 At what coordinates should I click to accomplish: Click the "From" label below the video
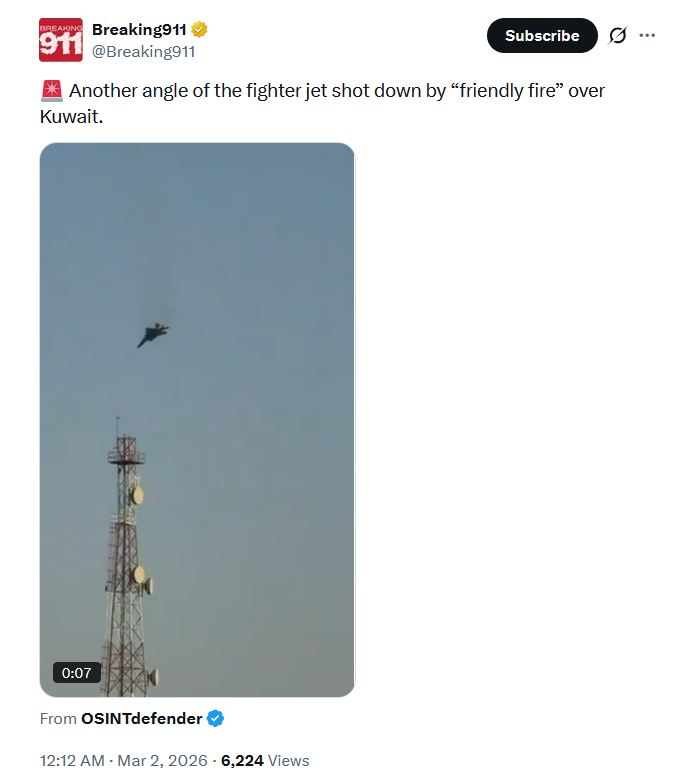(x=57, y=718)
